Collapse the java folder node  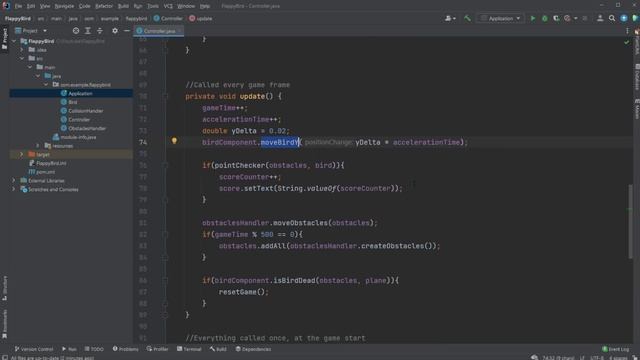(38, 76)
